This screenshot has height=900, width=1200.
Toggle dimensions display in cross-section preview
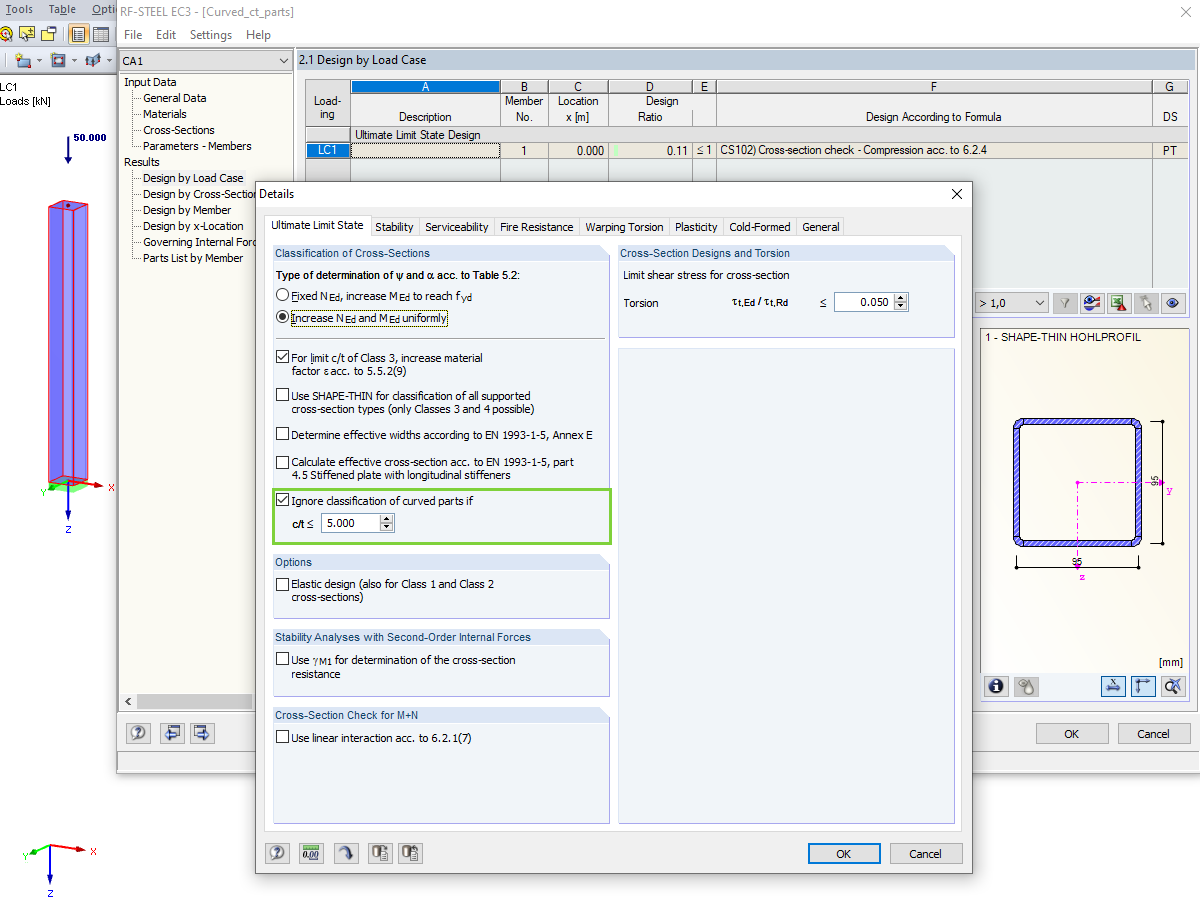click(x=1113, y=686)
